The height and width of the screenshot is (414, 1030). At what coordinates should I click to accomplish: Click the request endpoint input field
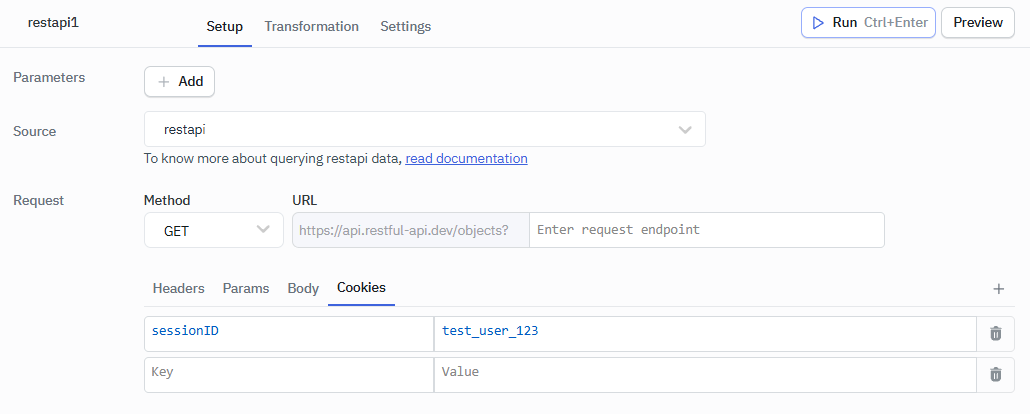[706, 230]
